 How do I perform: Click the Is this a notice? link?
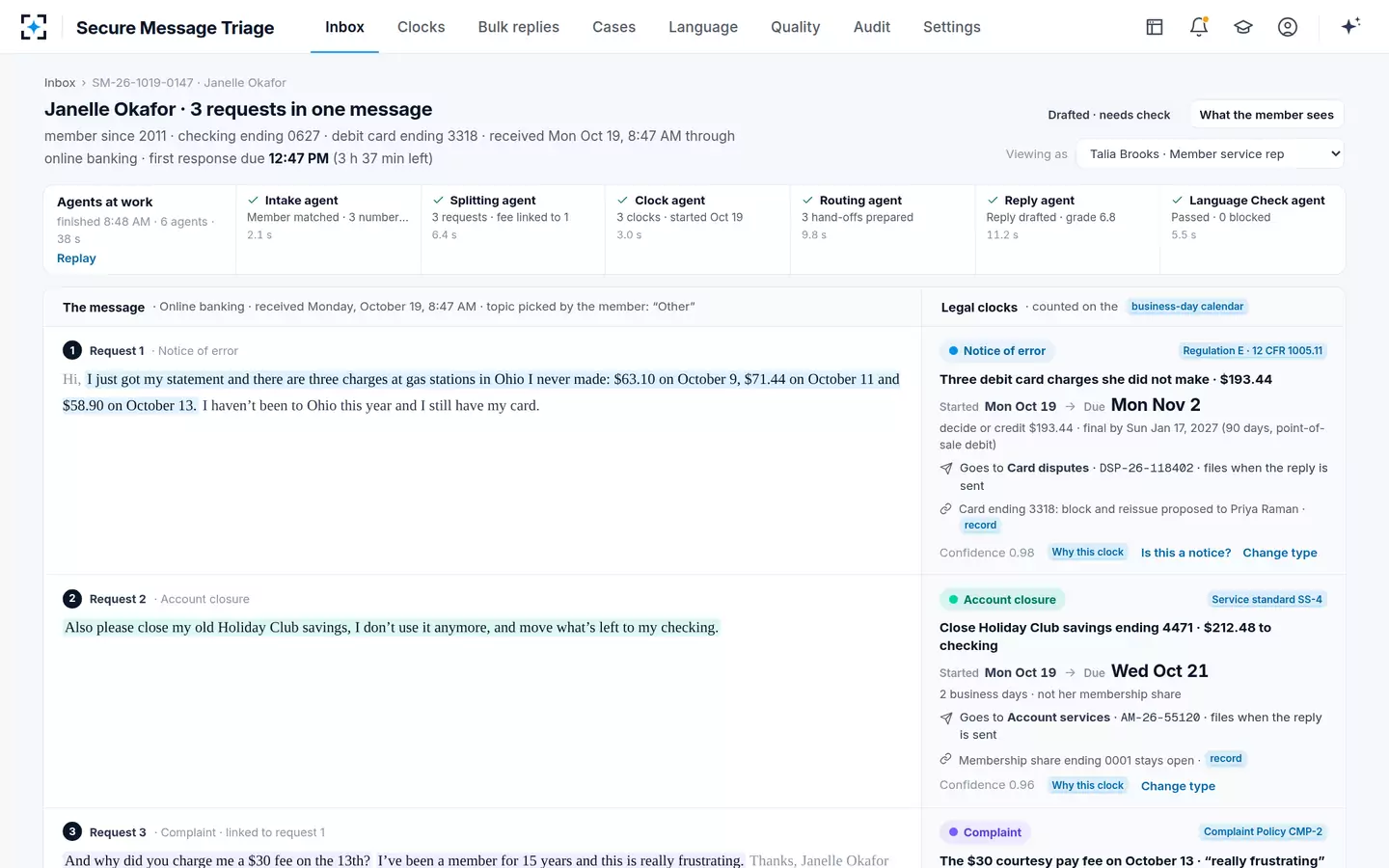(1185, 554)
